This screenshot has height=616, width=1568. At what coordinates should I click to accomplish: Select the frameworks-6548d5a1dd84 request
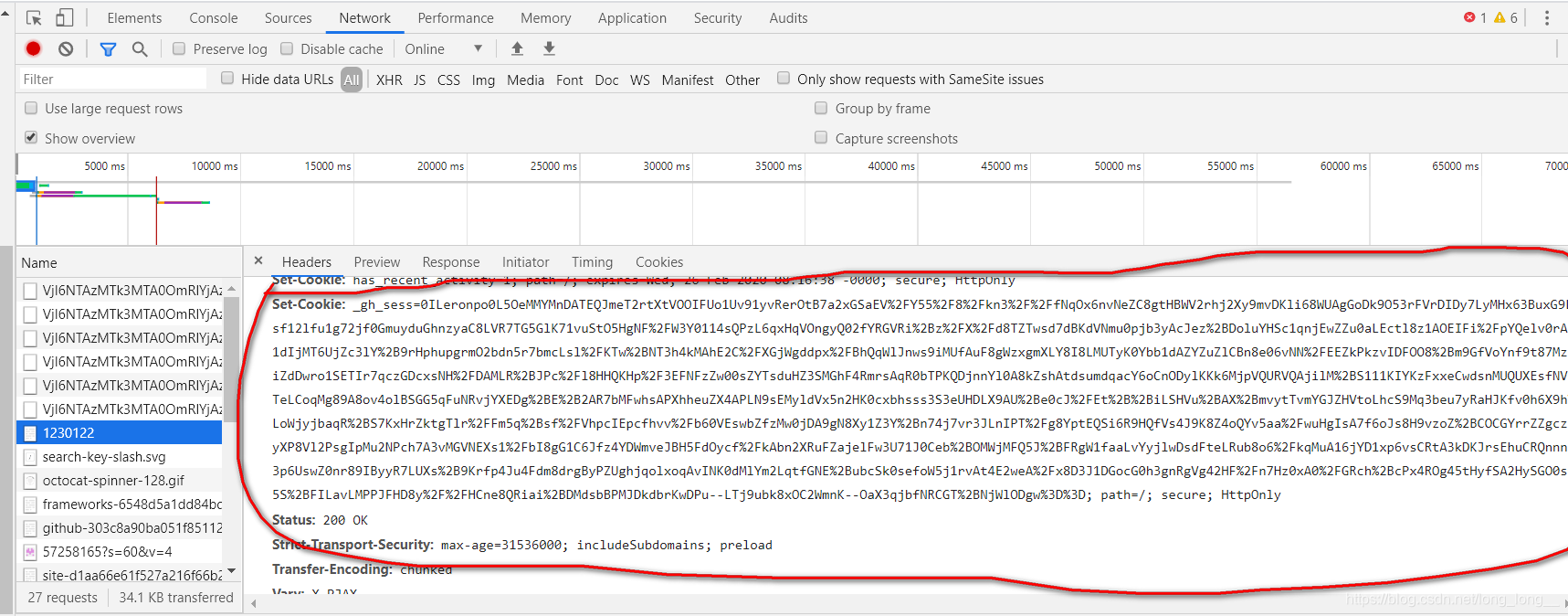[120, 504]
